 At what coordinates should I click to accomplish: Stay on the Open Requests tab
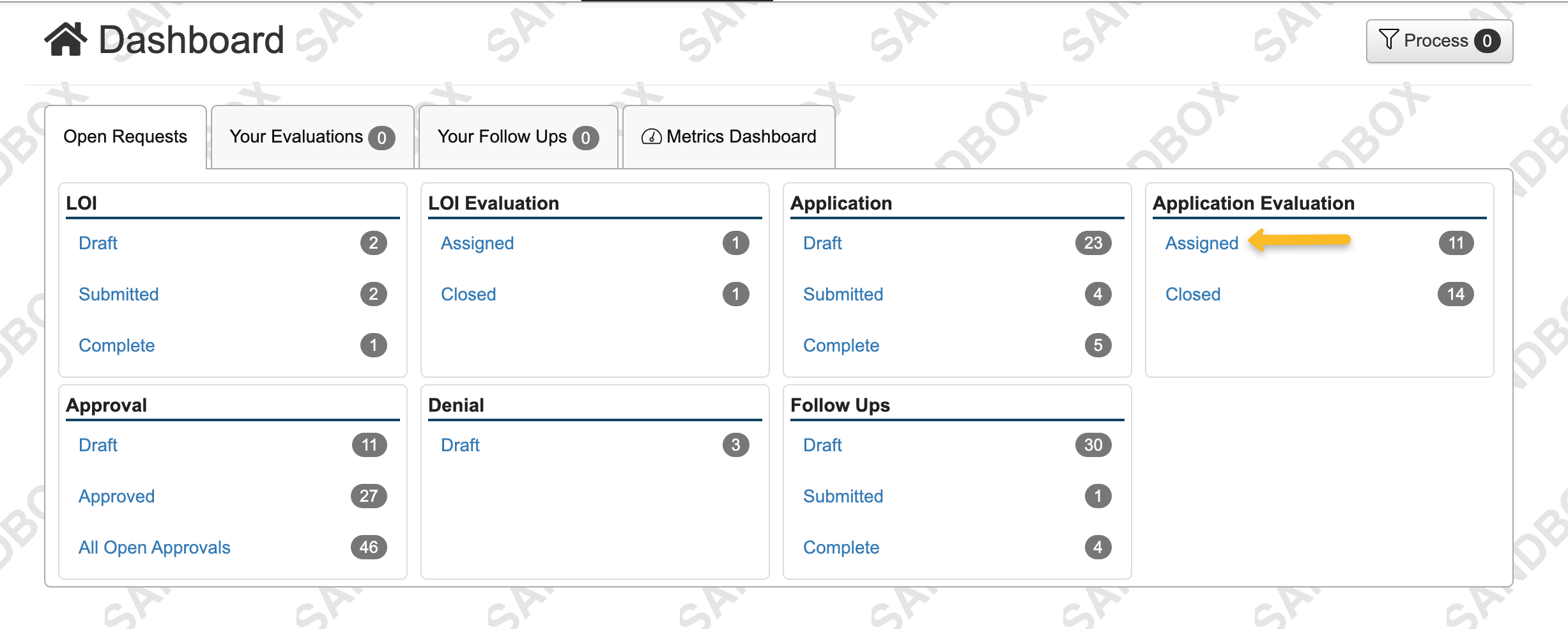[125, 136]
